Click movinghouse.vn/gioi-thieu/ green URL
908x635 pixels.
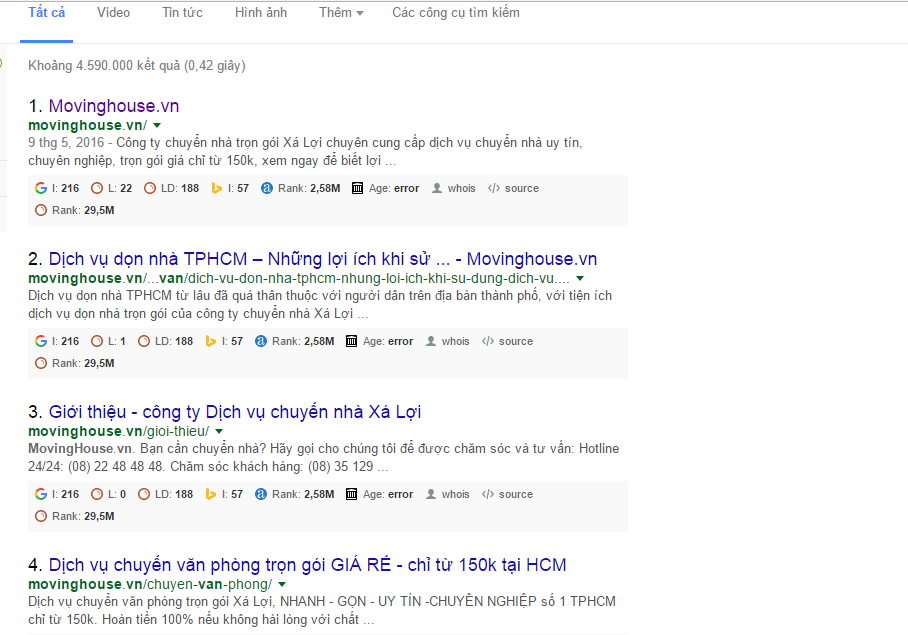point(119,431)
